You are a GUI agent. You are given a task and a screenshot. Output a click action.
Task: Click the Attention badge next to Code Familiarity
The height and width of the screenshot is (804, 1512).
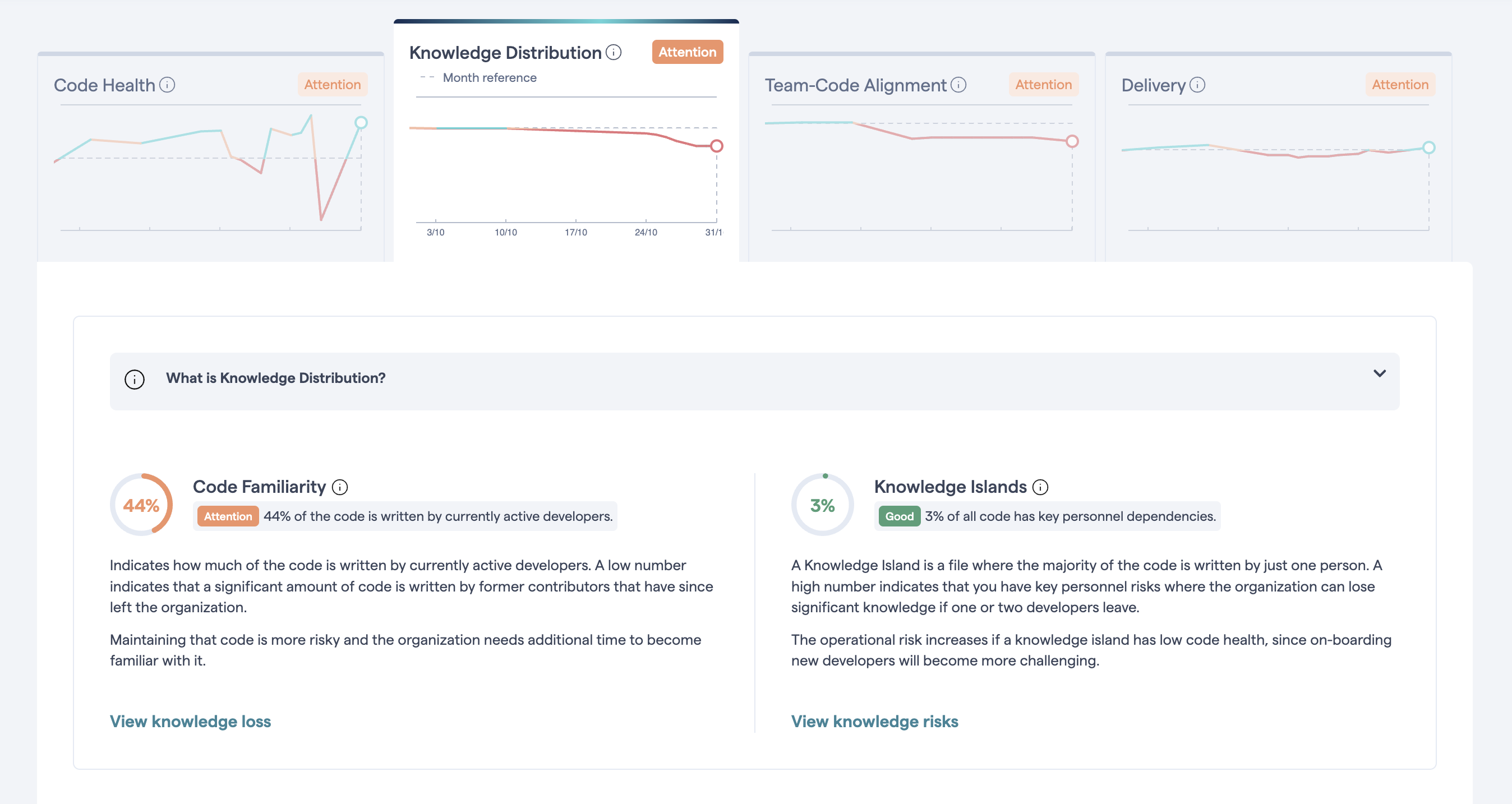coord(227,516)
